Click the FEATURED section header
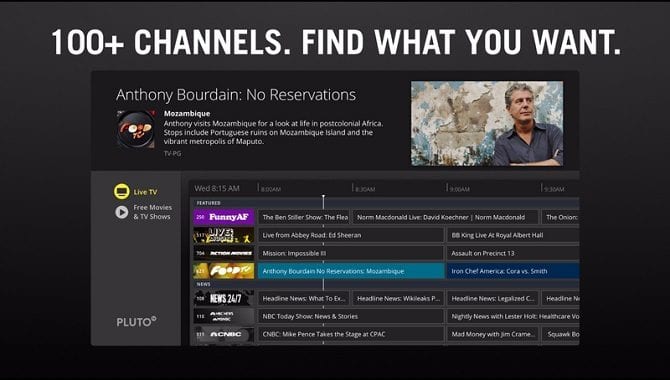The height and width of the screenshot is (380, 670). [x=209, y=203]
